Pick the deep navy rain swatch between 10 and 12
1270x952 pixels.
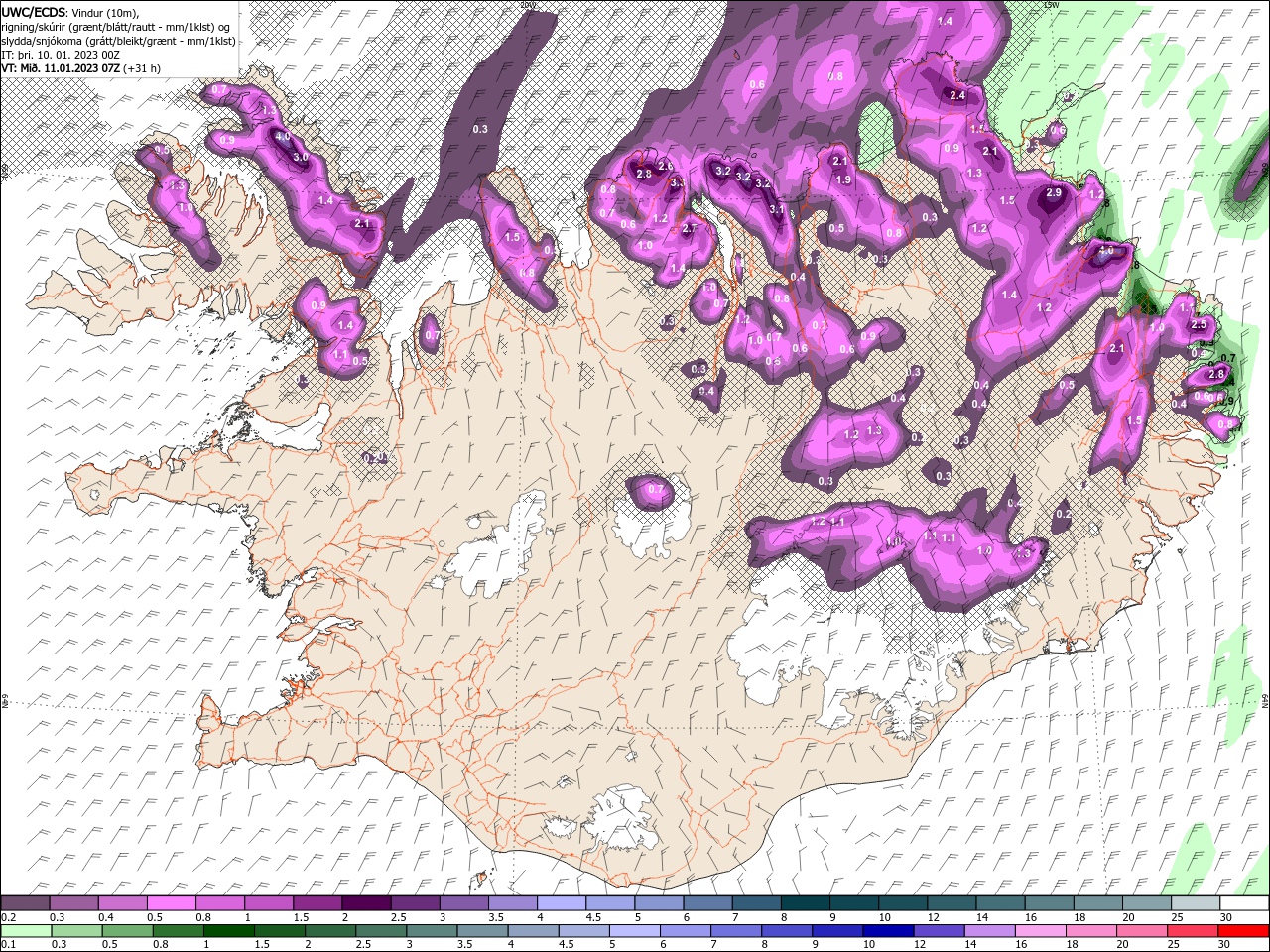click(x=888, y=931)
